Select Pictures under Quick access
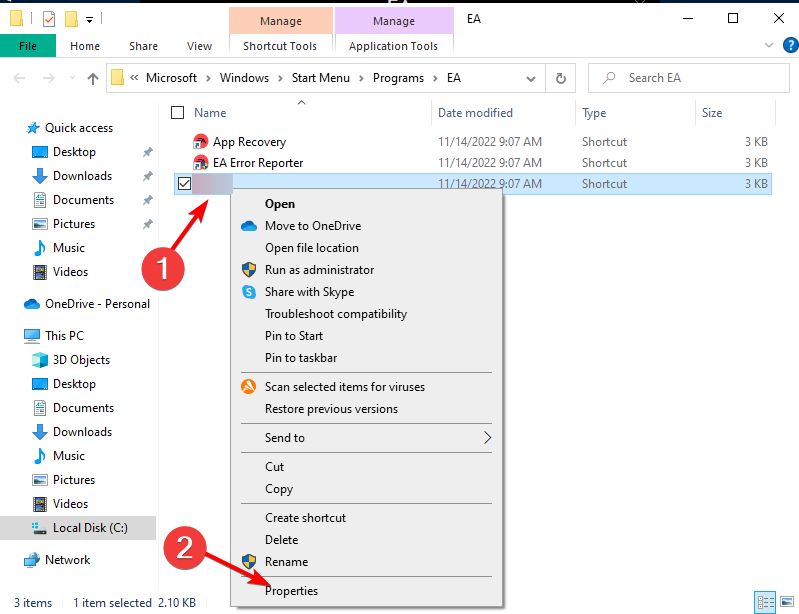This screenshot has height=614, width=799. (x=74, y=224)
